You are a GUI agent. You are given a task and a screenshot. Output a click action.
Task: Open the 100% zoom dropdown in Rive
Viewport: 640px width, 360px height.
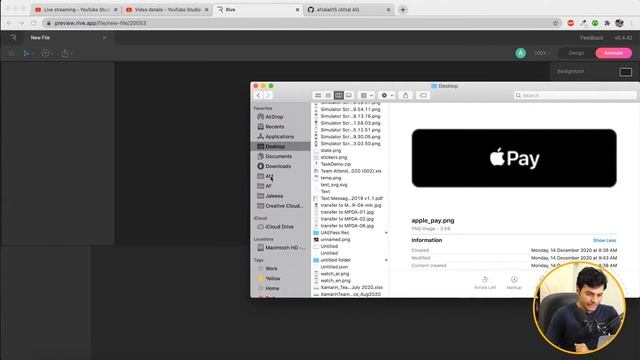point(542,53)
